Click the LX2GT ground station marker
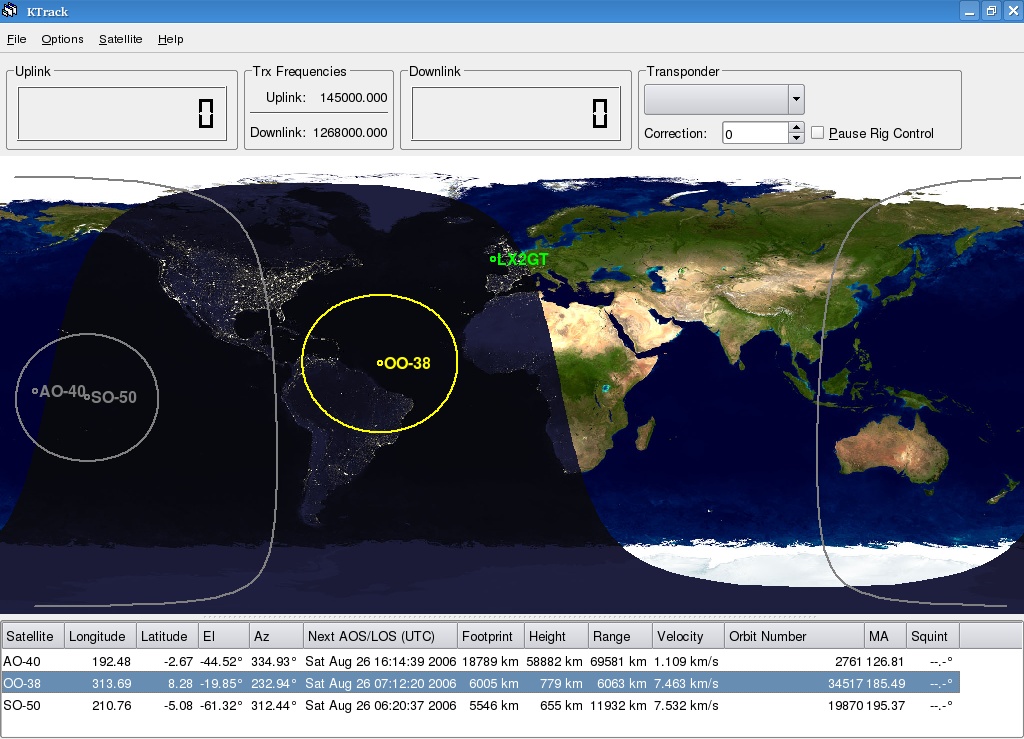Screen dimensions: 1024x739 click(493, 259)
